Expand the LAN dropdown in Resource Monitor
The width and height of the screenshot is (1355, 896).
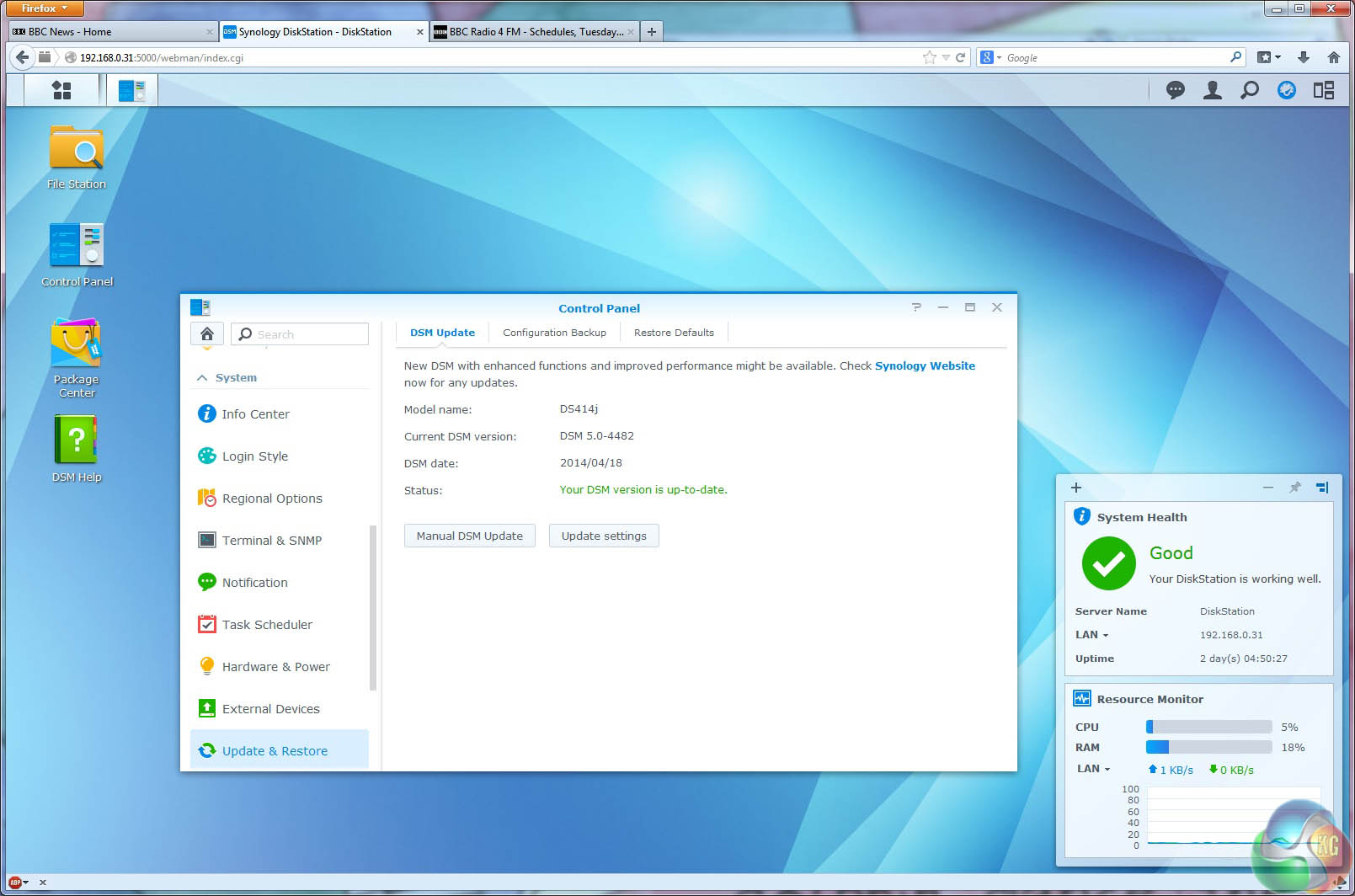[1094, 769]
